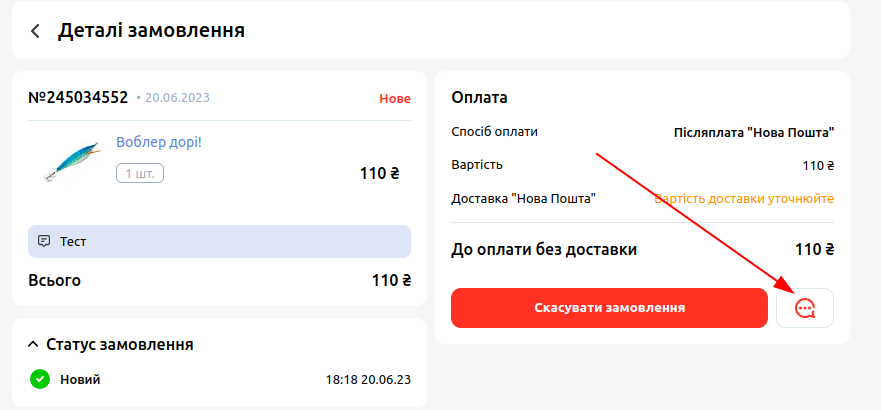Image resolution: width=881 pixels, height=410 pixels.
Task: Collapse the Статус замовлення section chevron
Action: [x=33, y=344]
